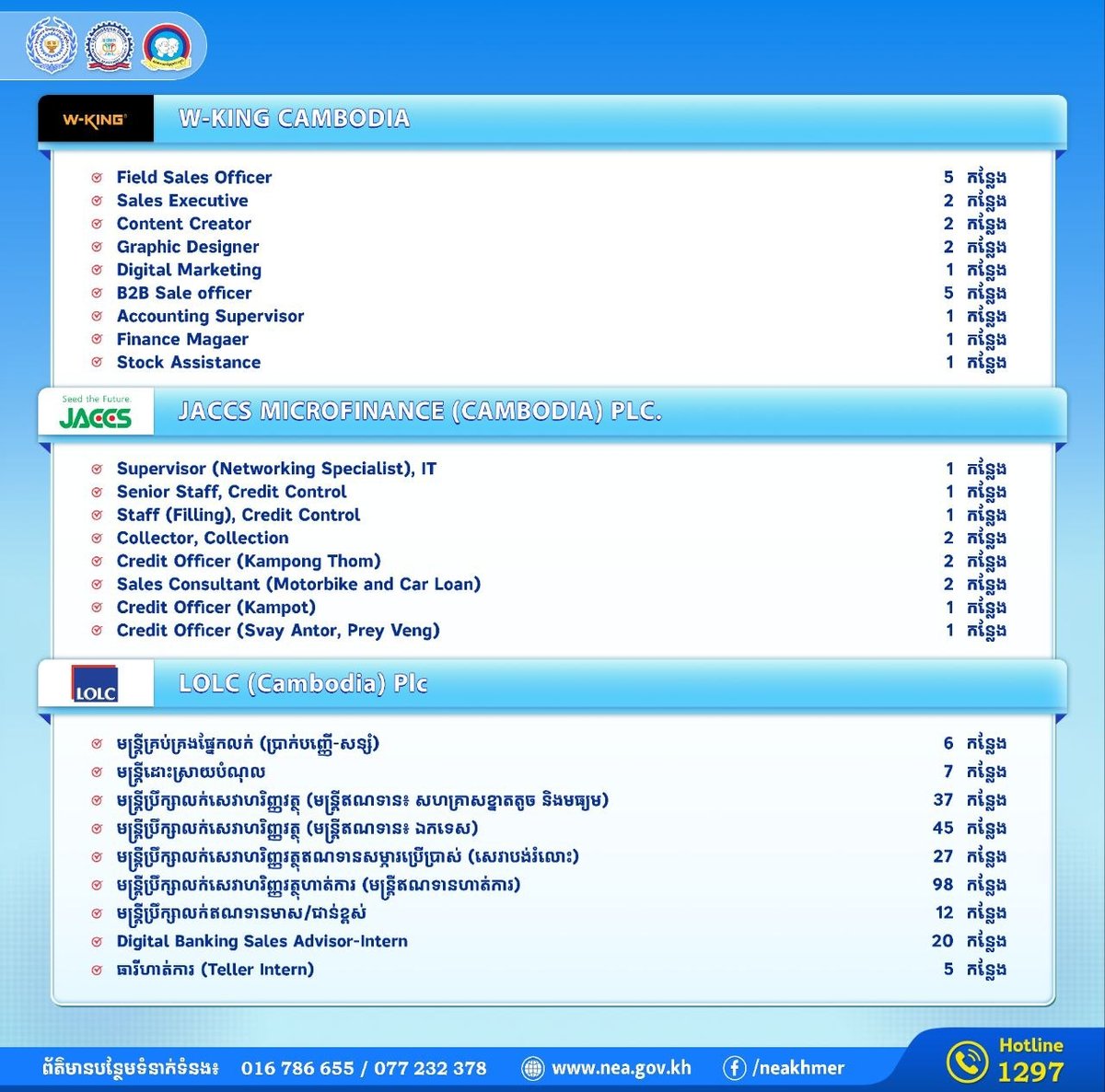This screenshot has width=1105, height=1092.
Task: Click the 98 positions count in LOLC list
Action: coord(943,885)
